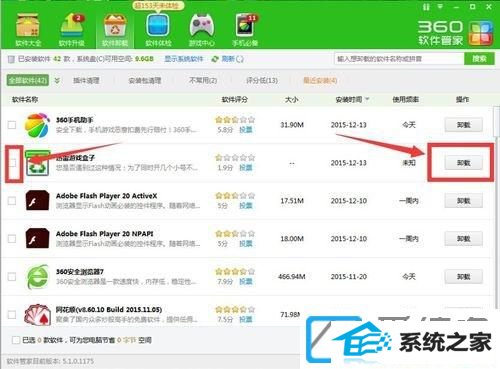
Task: Switch to the 评分低(13) tab
Action: tap(262, 80)
